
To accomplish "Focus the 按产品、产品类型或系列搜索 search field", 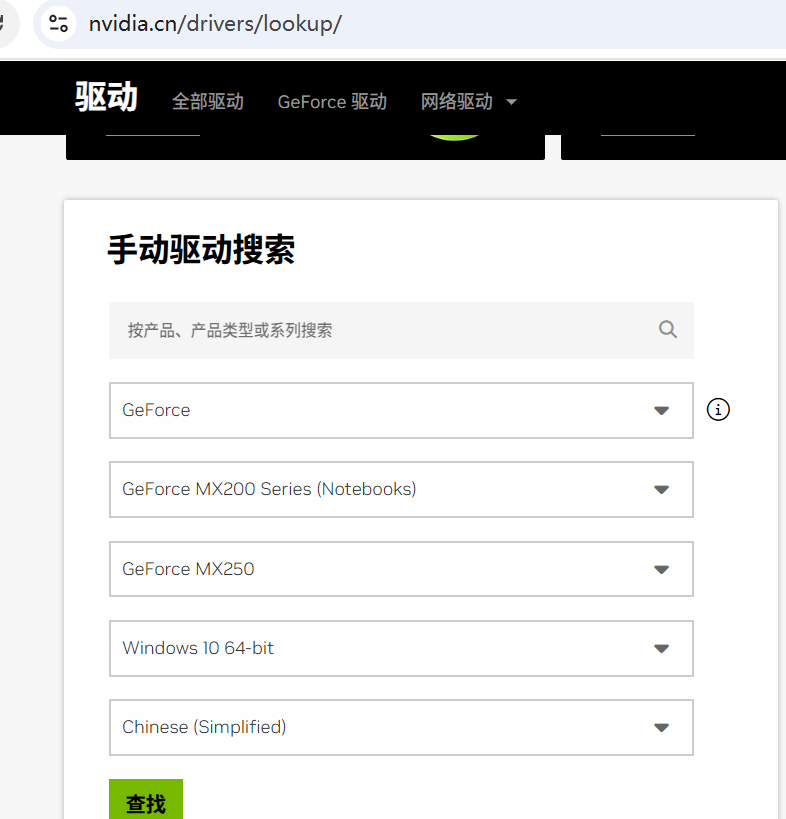I will (x=401, y=330).
